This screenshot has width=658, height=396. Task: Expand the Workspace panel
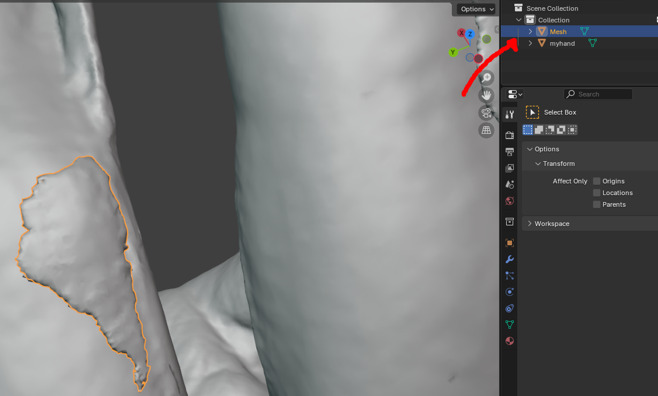coord(530,224)
